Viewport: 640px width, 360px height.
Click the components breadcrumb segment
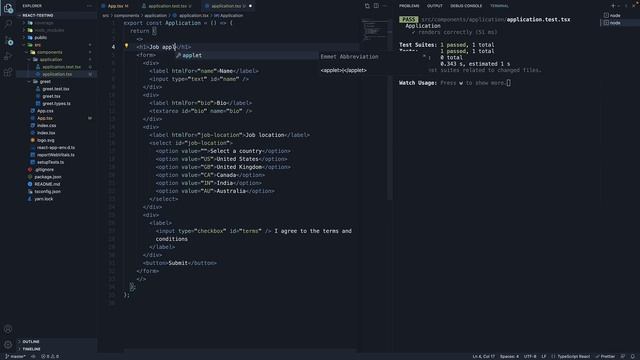[126, 16]
